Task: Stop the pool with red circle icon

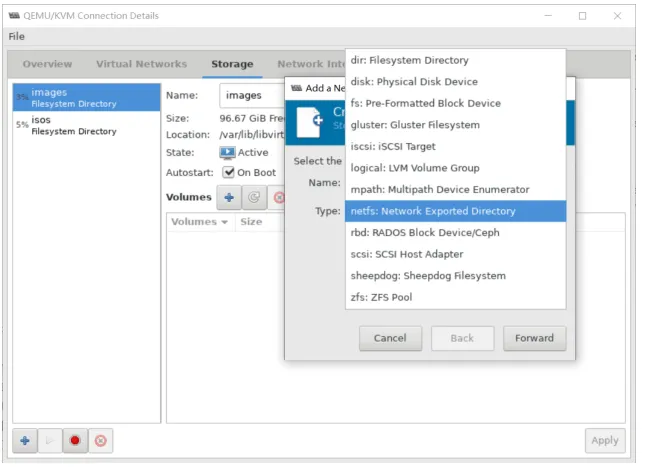Action: coord(75,441)
